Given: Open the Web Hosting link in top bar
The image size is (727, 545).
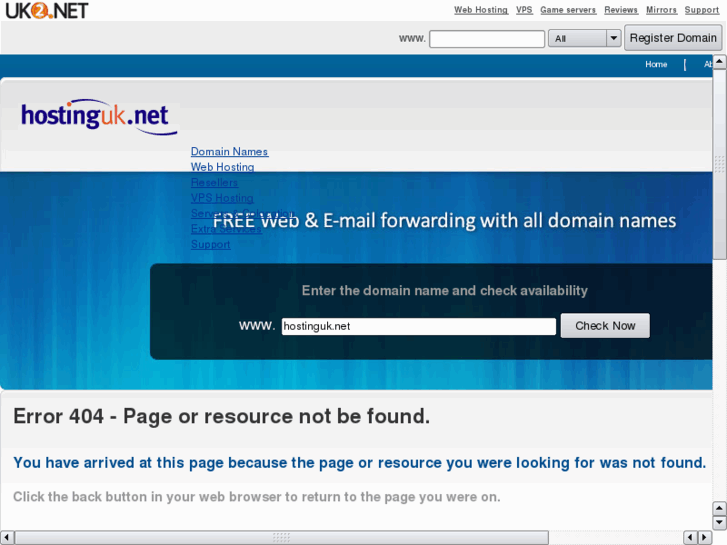Looking at the screenshot, I should pyautogui.click(x=481, y=10).
